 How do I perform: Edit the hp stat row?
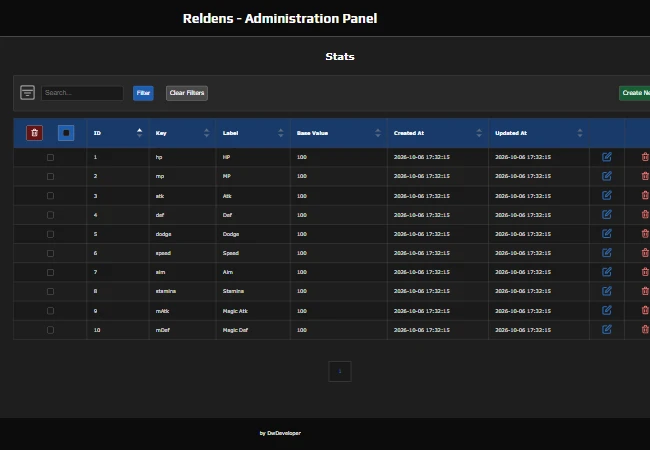606,157
